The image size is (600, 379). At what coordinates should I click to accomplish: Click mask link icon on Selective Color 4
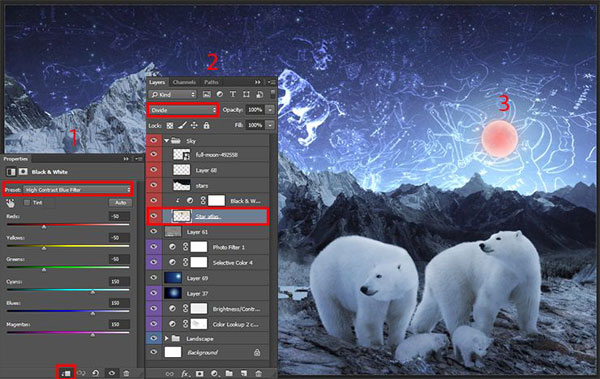coord(186,262)
